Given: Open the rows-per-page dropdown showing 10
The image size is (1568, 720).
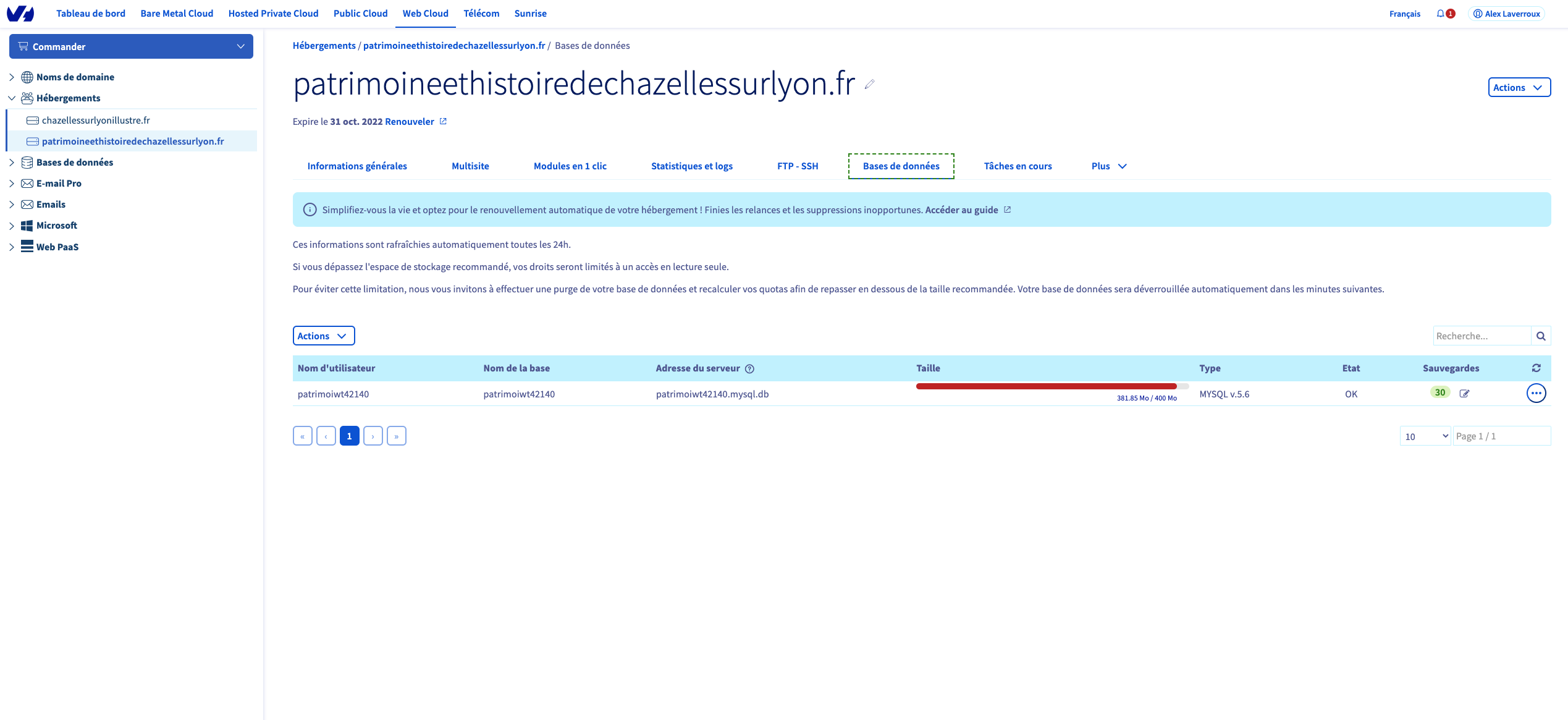Looking at the screenshot, I should (1425, 436).
